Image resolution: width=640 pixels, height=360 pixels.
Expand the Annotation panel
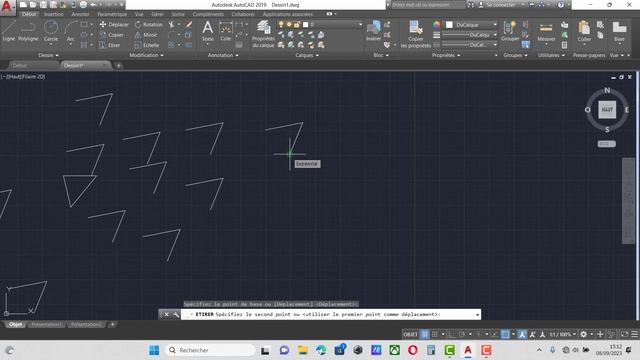tap(223, 55)
